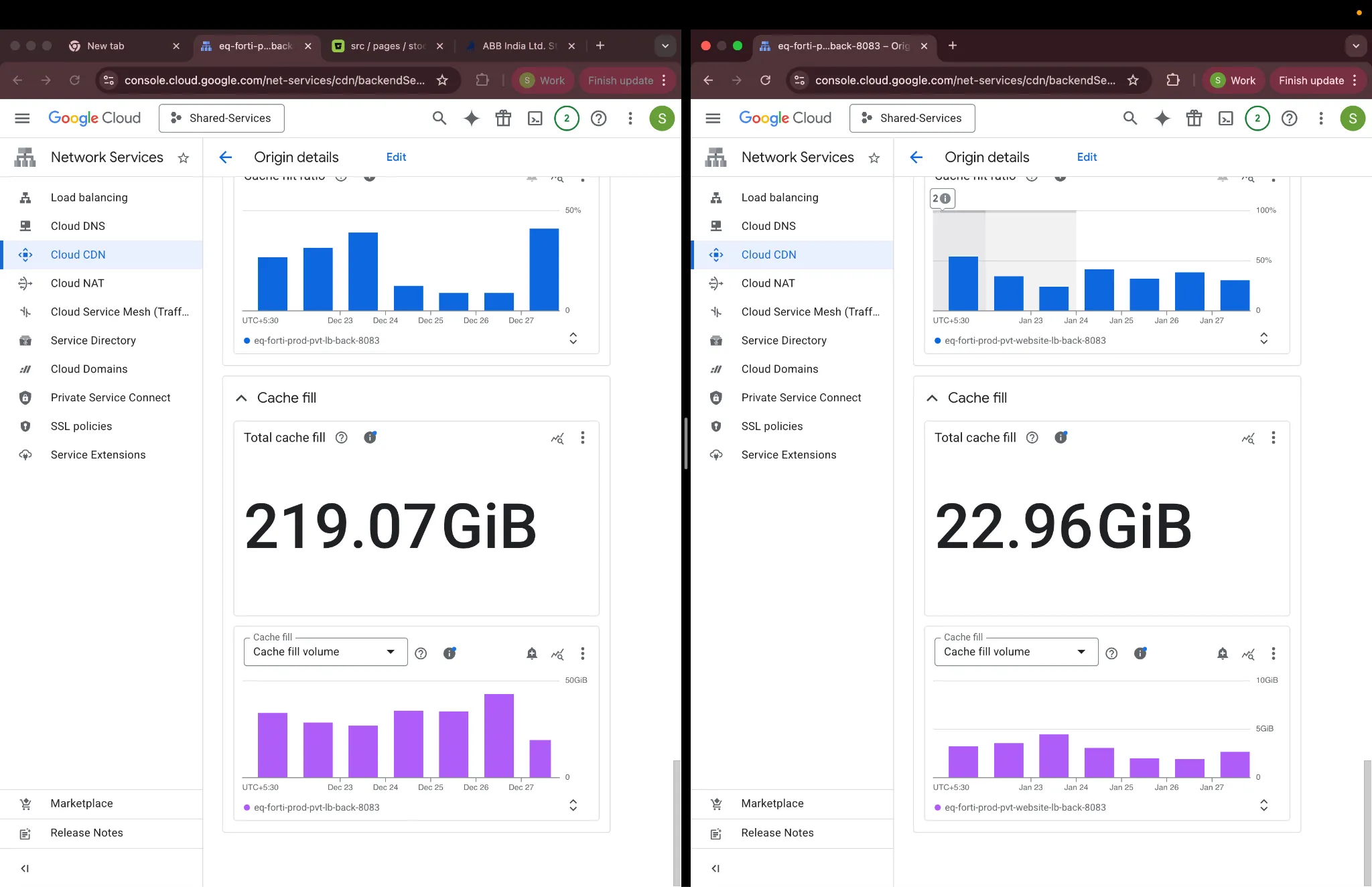Screen dimensions: 1372x887
Task: Click Edit link in right window
Action: click(x=1087, y=157)
